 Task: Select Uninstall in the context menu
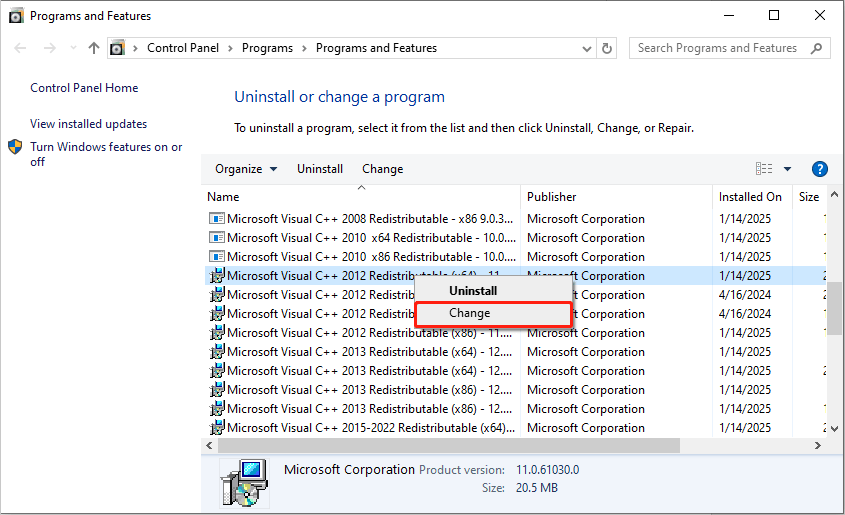(493, 291)
